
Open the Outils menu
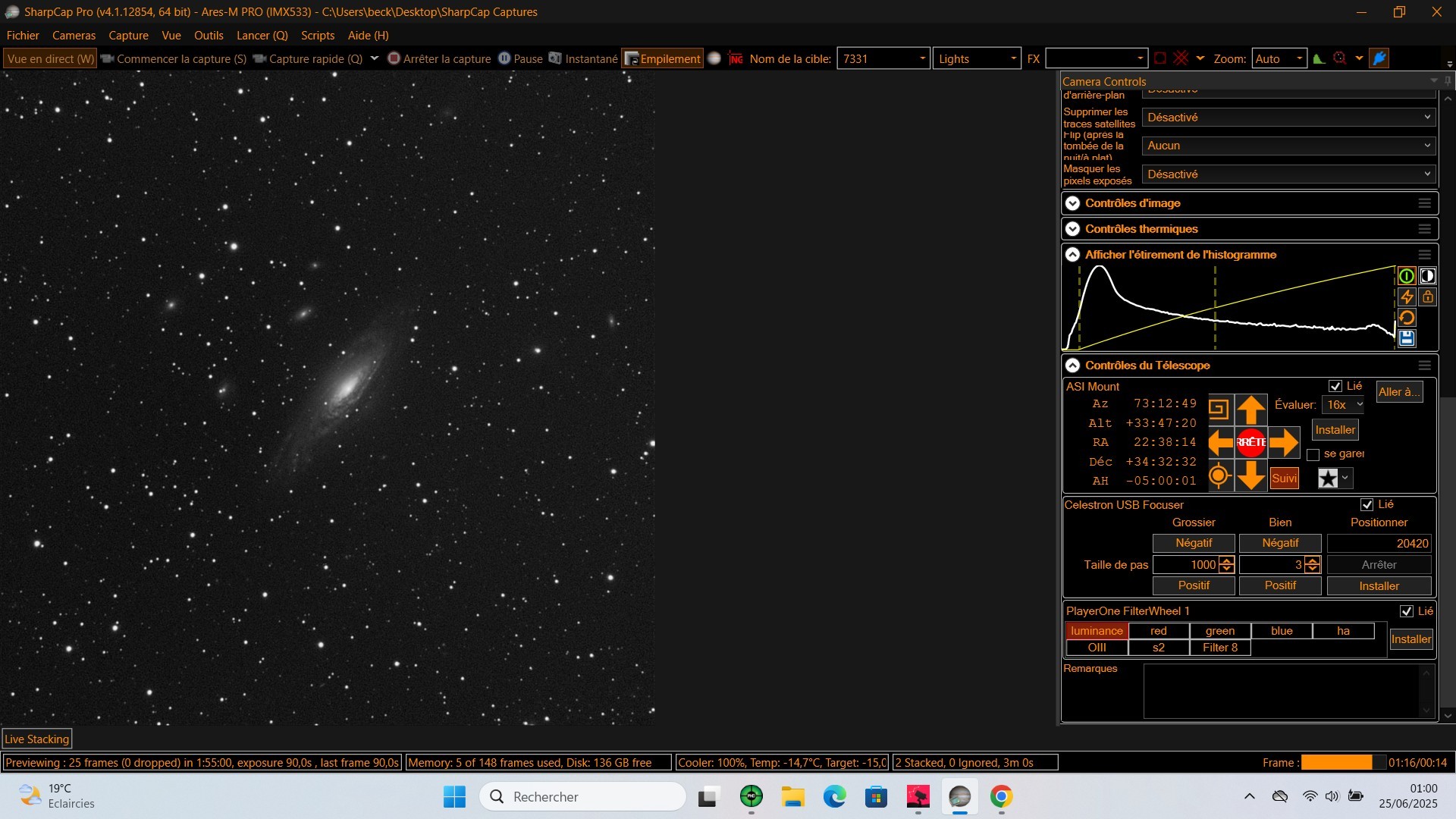coord(209,36)
